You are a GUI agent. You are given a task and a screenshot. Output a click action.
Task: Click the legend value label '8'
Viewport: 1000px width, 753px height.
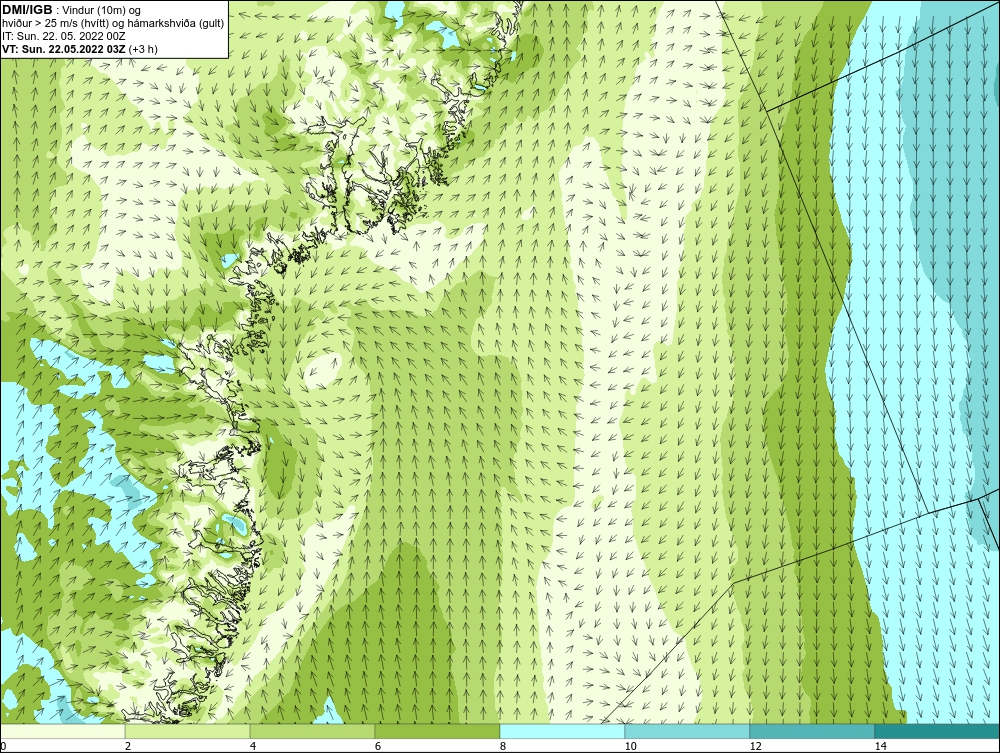(x=503, y=747)
